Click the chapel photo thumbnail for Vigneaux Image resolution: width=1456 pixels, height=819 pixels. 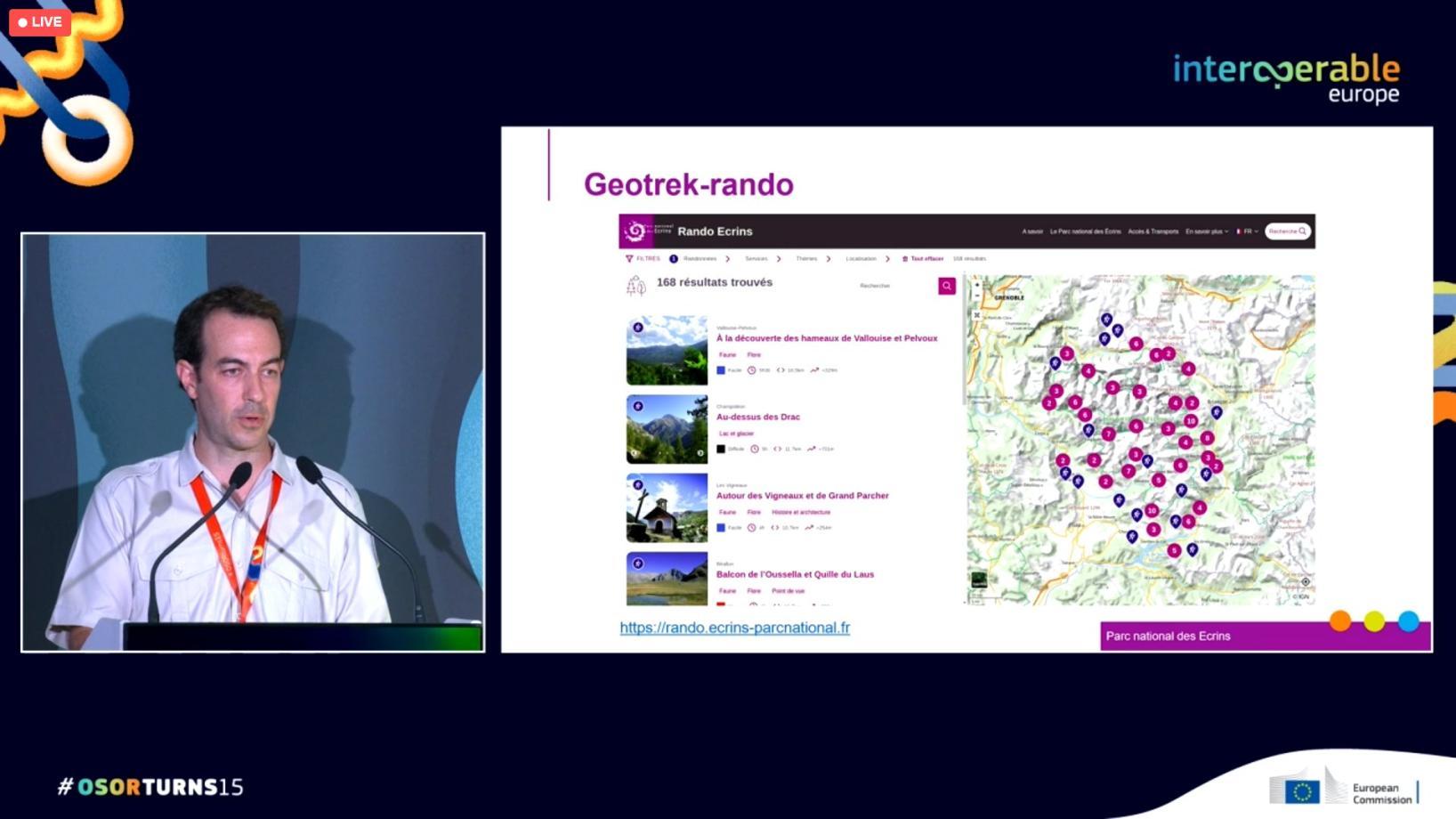point(667,508)
